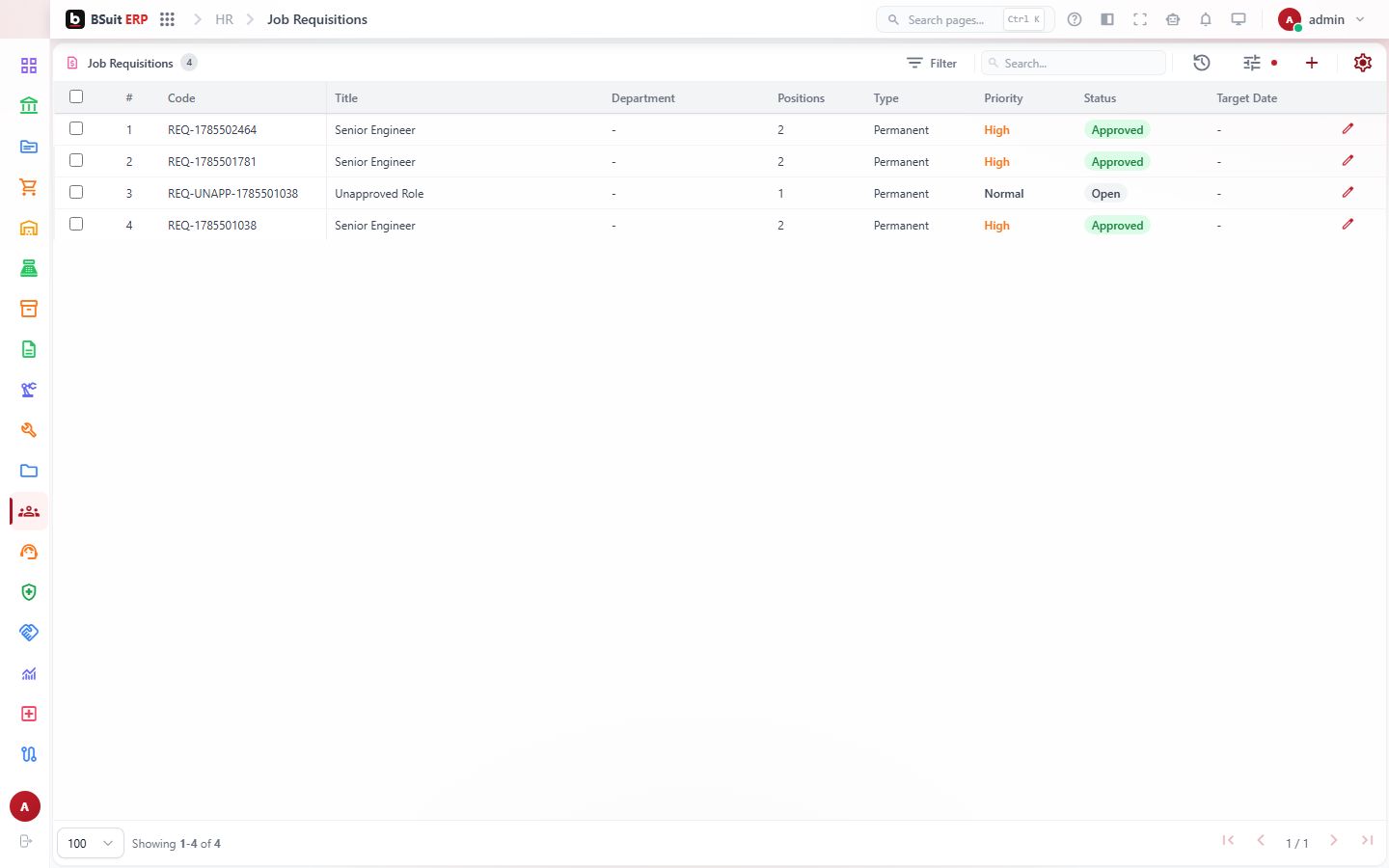
Task: Open the wrench maintenance module in sidebar
Action: 29,430
